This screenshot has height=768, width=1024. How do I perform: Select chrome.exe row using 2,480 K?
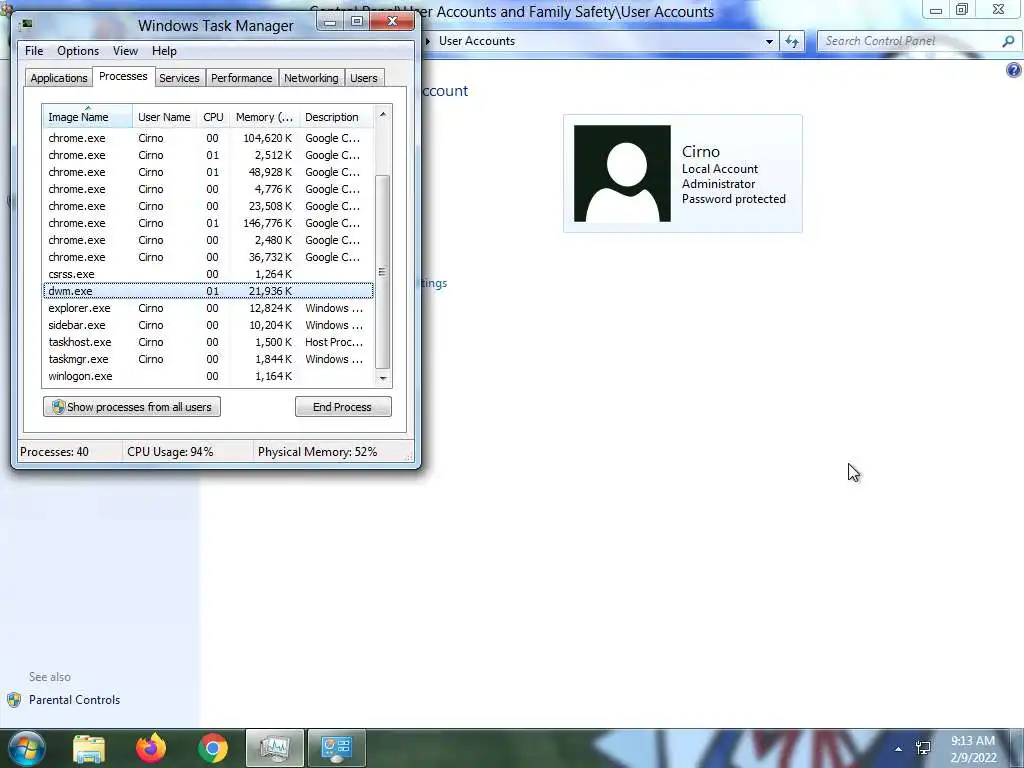pyautogui.click(x=209, y=240)
